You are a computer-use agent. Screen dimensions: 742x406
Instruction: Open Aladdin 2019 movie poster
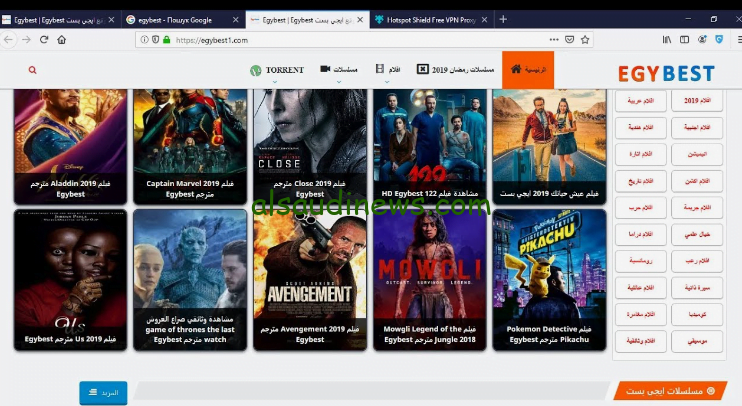pos(71,146)
